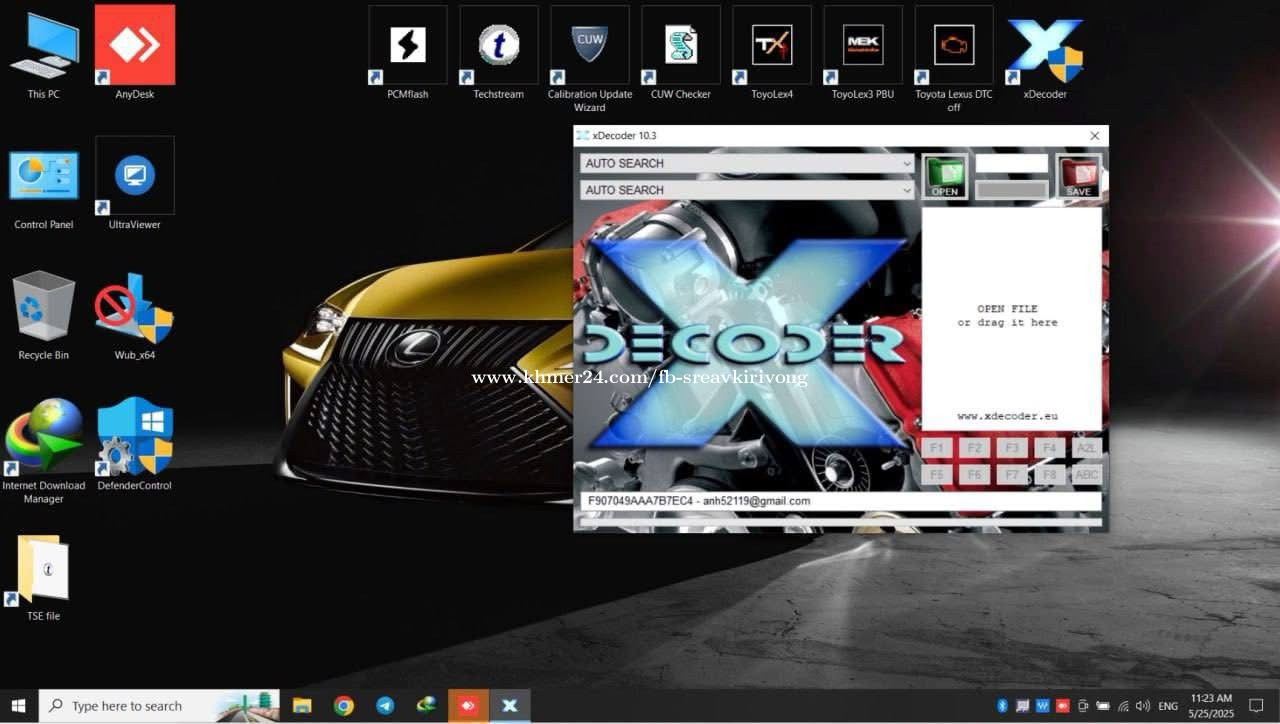The width and height of the screenshot is (1280, 724).
Task: Select the Control Panel desktop icon
Action: pyautogui.click(x=44, y=188)
